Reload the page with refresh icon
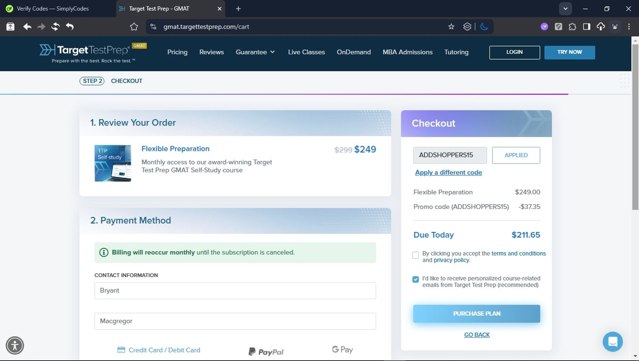 coord(55,26)
